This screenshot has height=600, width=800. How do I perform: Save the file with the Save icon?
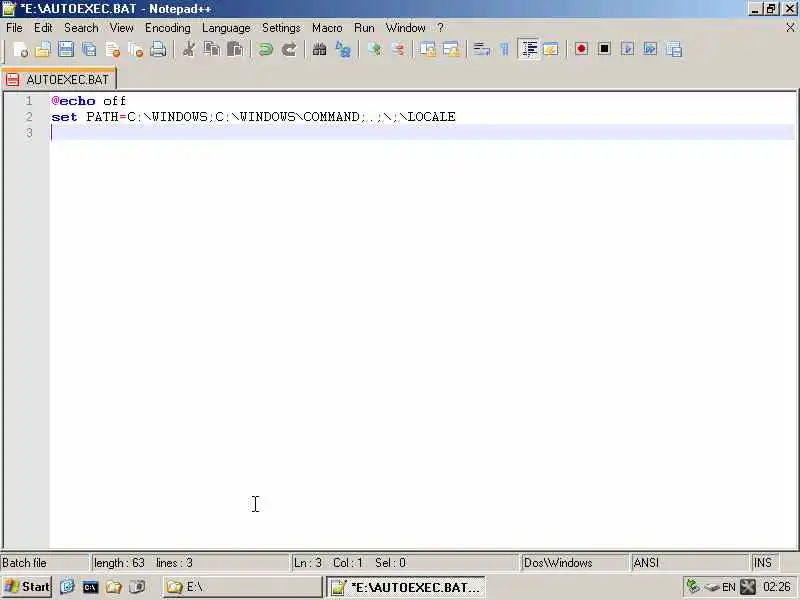(66, 49)
